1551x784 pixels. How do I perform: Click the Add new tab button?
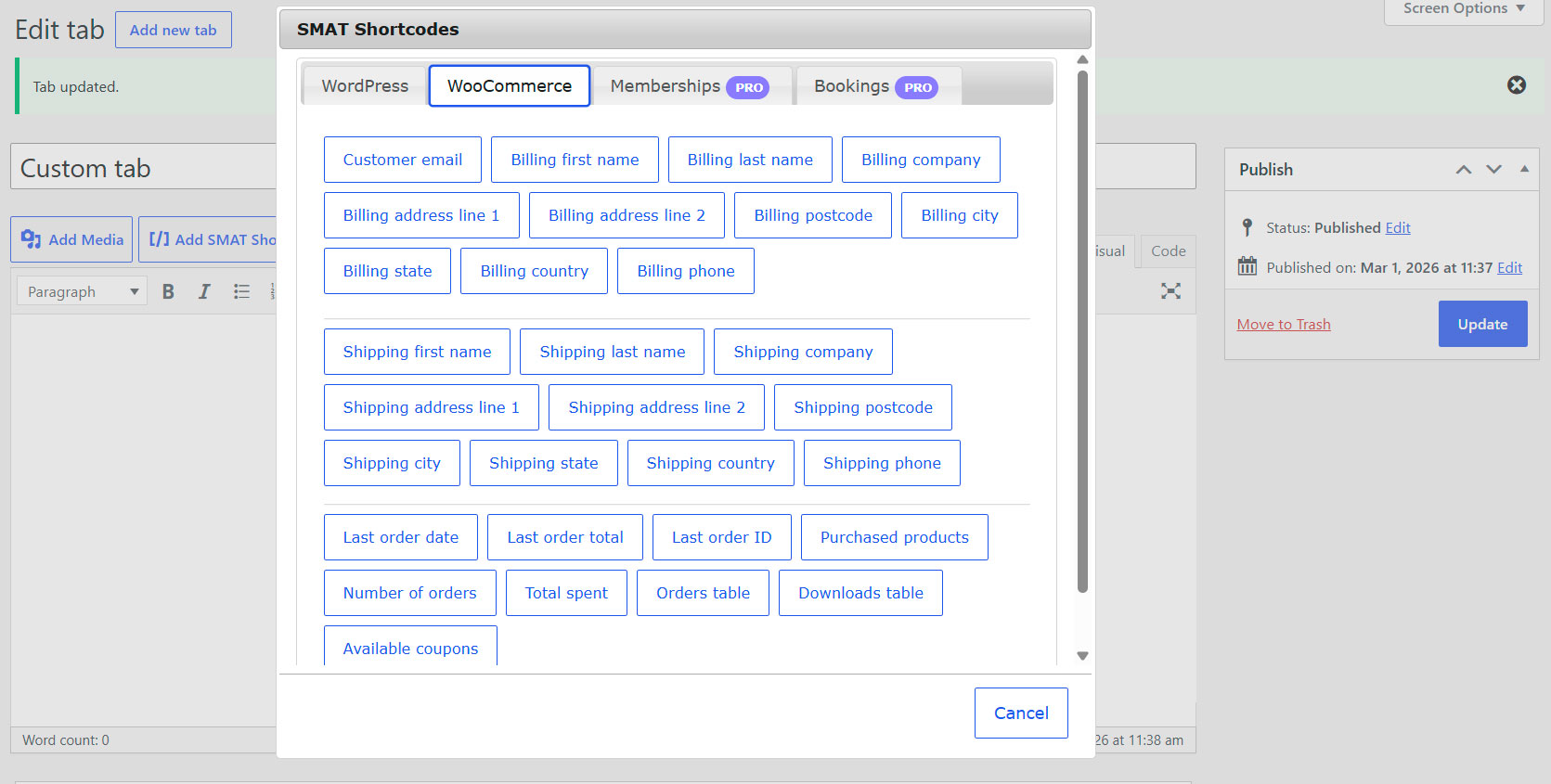coord(174,30)
